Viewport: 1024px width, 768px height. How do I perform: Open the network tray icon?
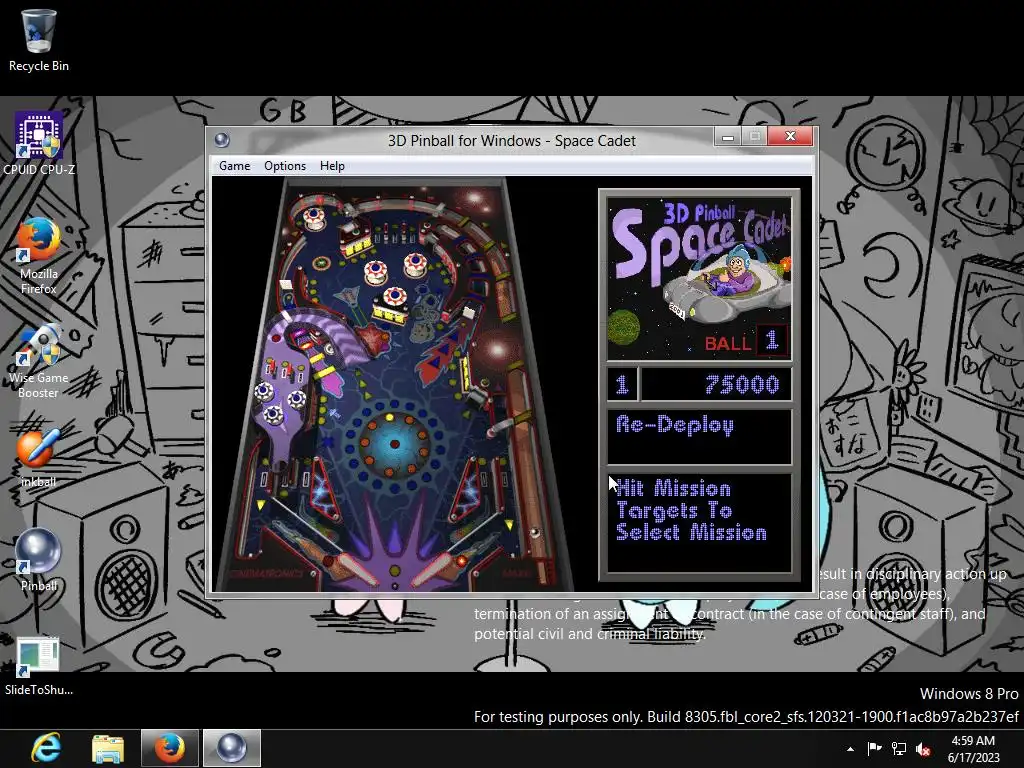coord(899,748)
